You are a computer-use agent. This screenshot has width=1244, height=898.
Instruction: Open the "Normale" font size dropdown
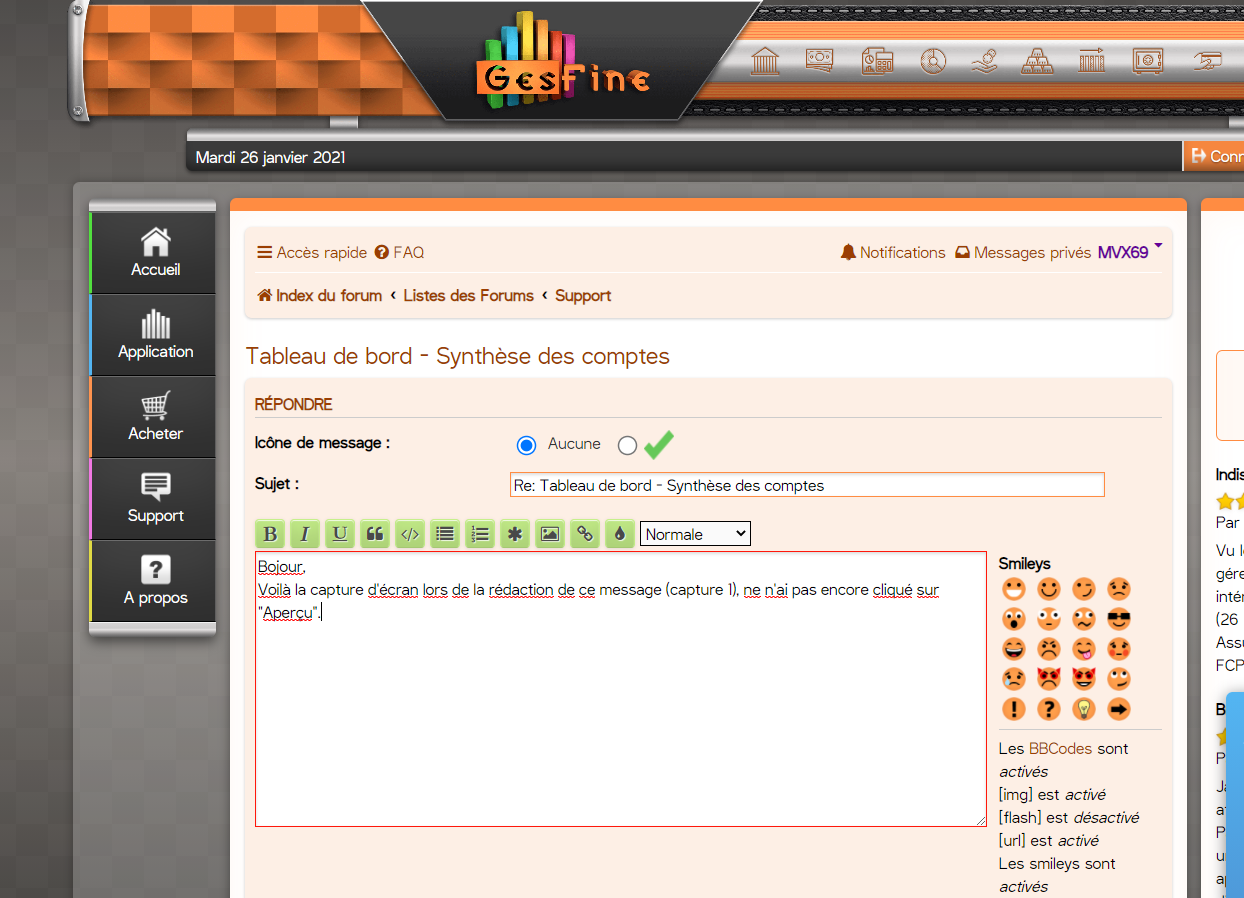click(x=695, y=534)
